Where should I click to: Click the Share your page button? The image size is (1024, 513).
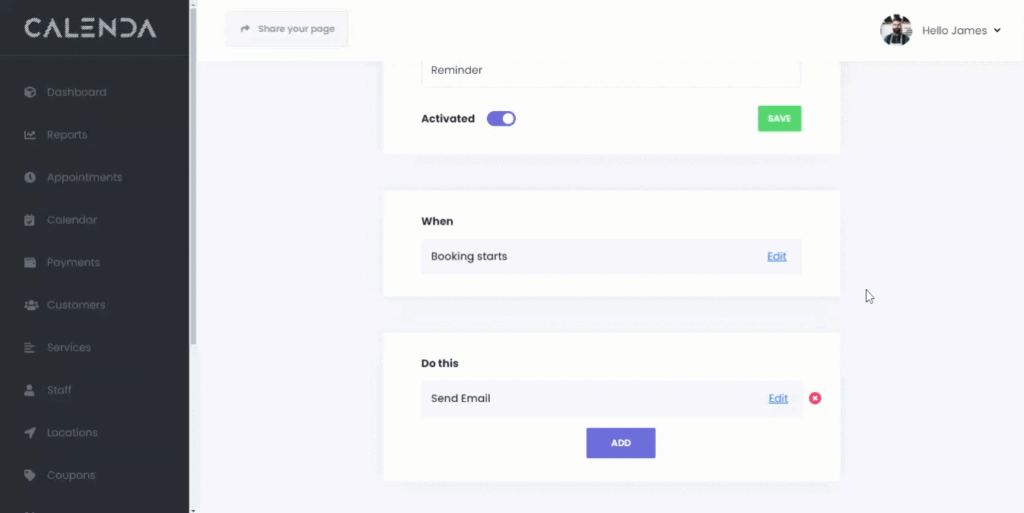pyautogui.click(x=288, y=29)
